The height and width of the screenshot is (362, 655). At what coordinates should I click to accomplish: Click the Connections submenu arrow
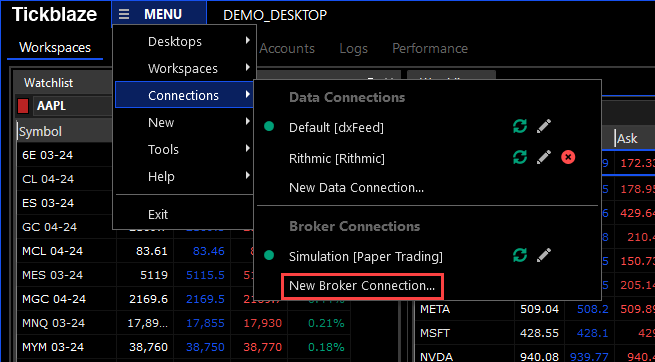tap(248, 94)
